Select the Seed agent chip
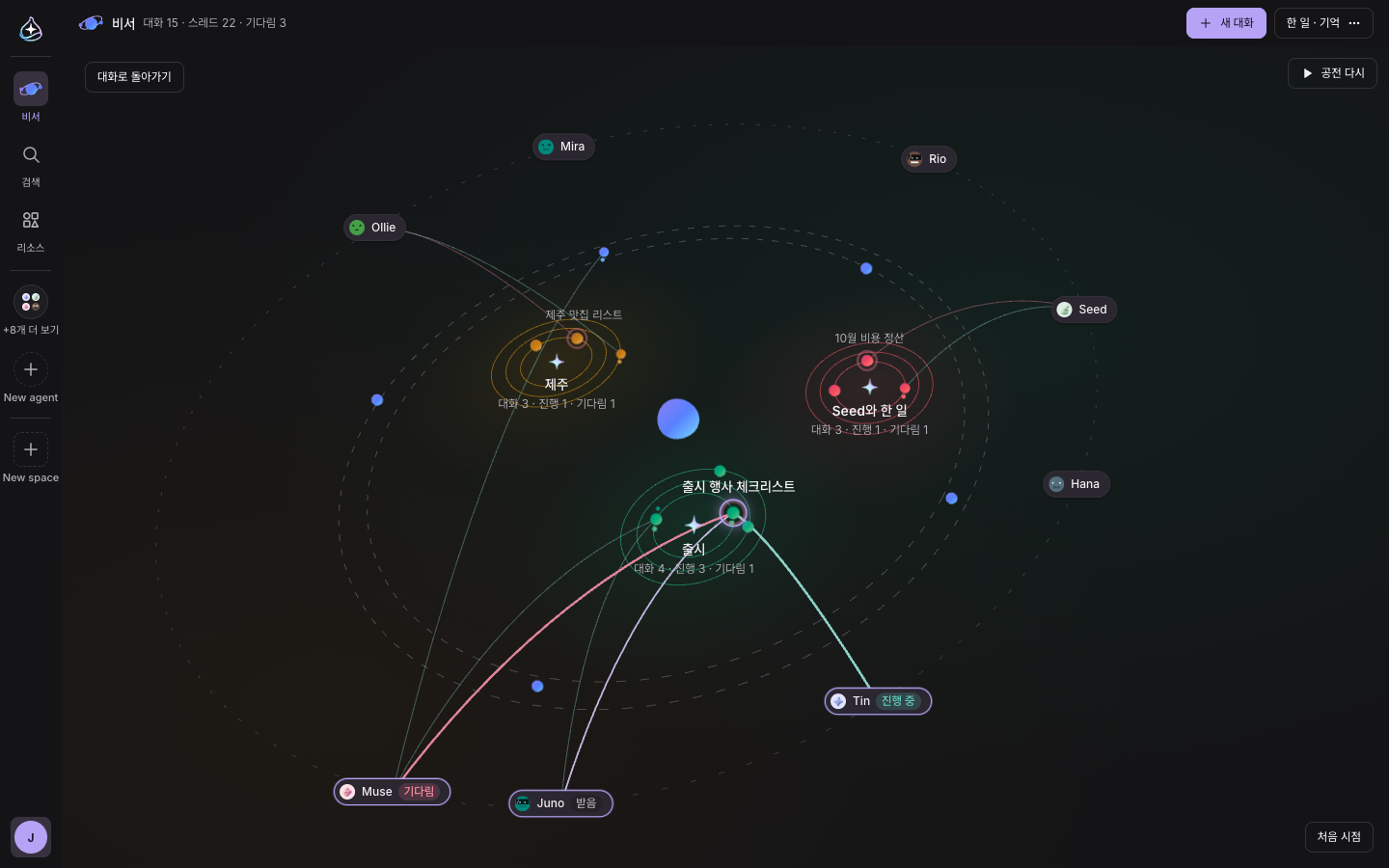 (1084, 310)
